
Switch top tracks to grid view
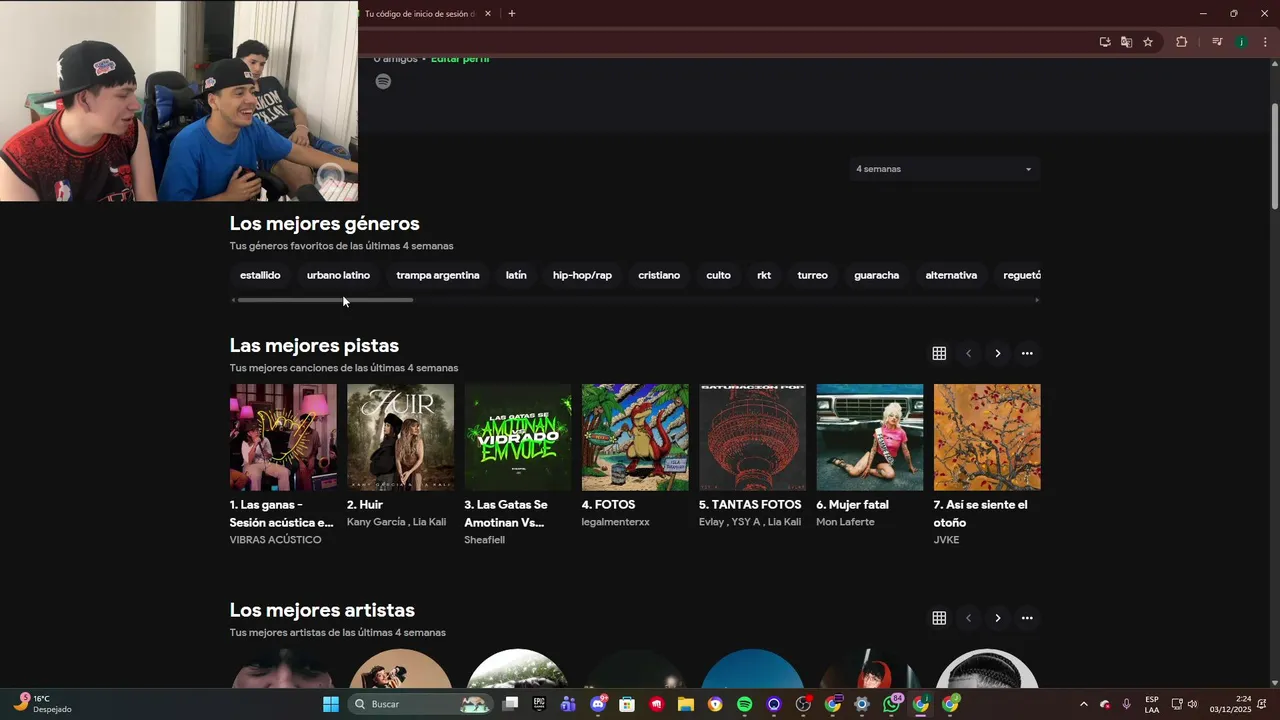pos(939,353)
